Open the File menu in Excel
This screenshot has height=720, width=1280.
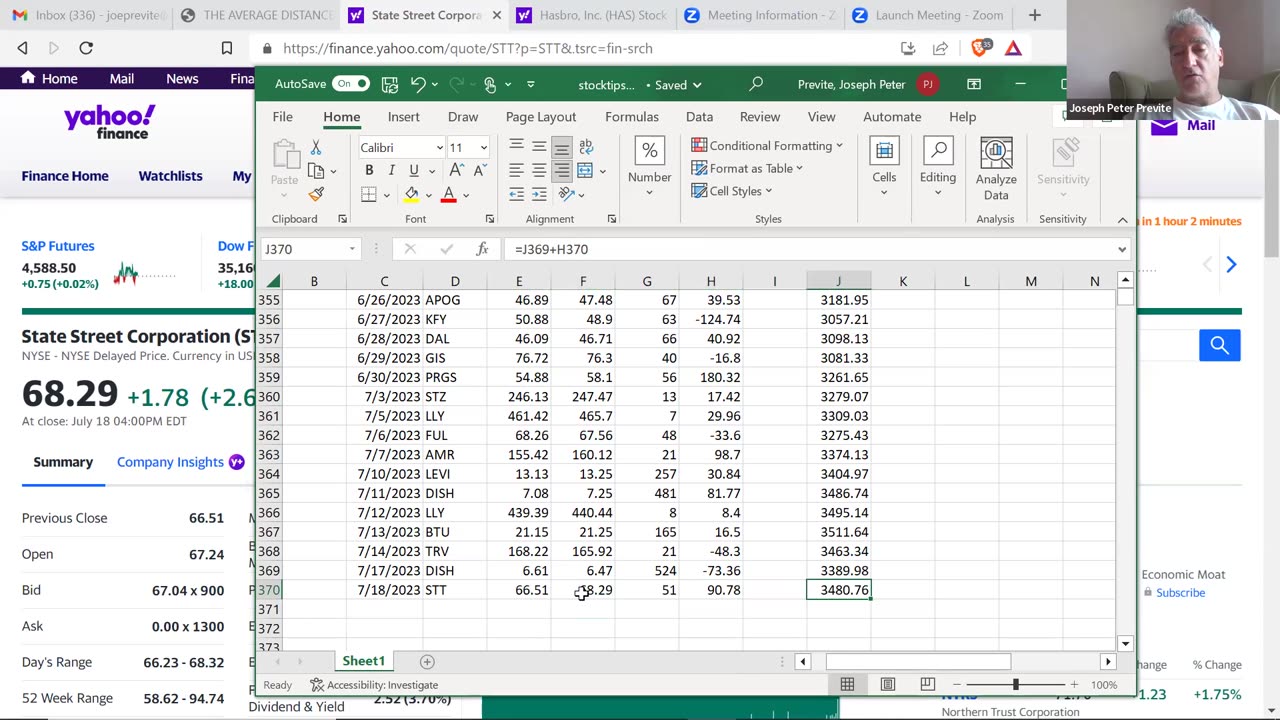(283, 117)
